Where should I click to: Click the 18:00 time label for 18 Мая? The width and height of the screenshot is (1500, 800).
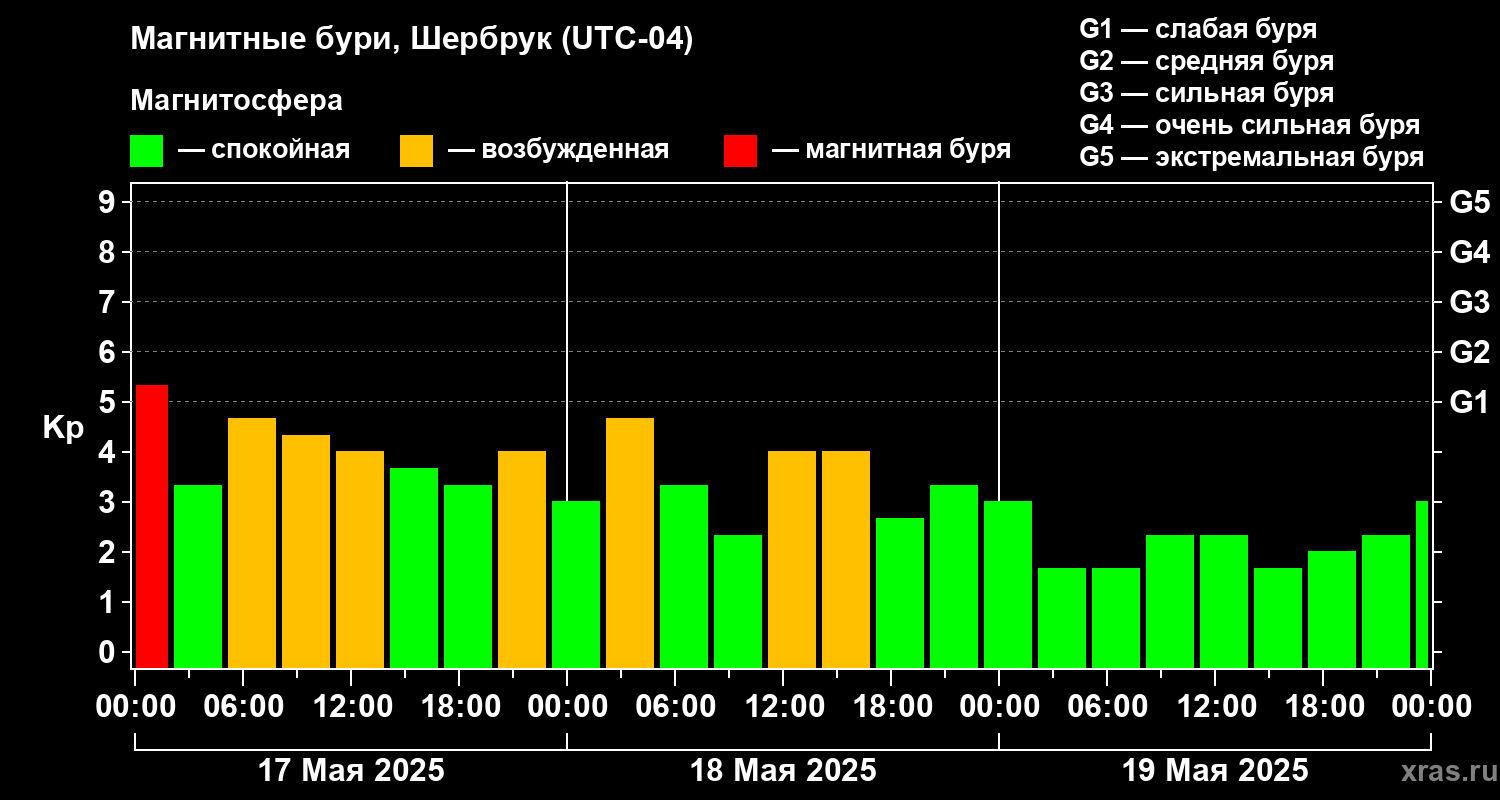tap(891, 707)
